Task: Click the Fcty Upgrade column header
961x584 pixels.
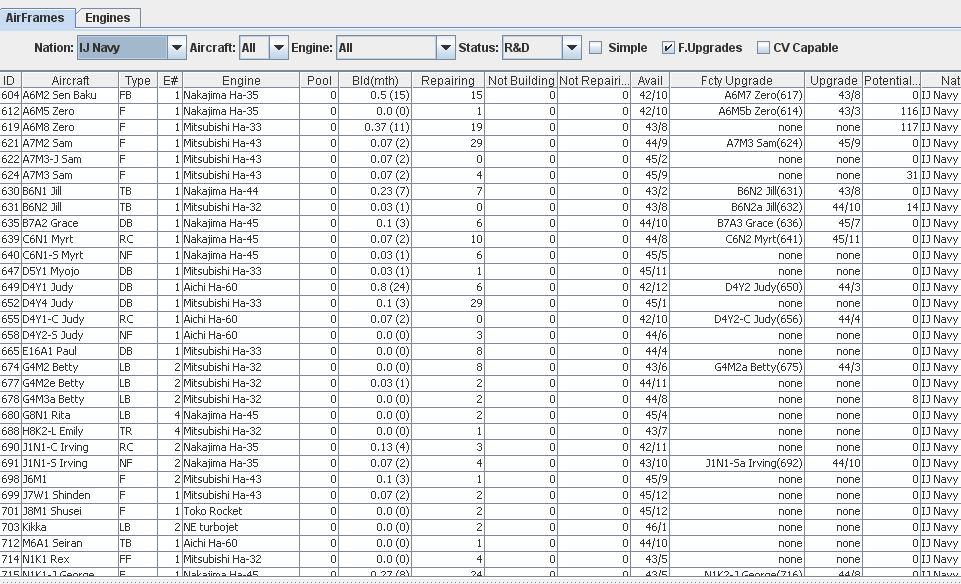Action: point(737,80)
